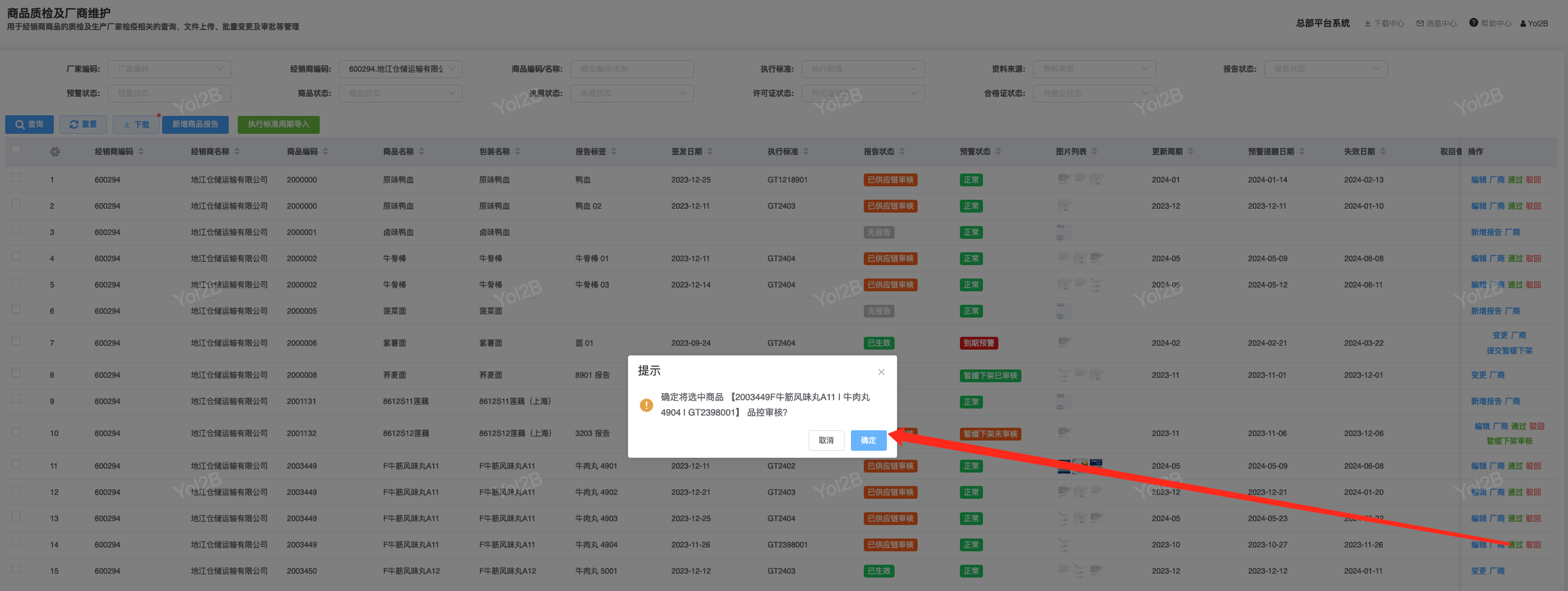Click the 确定 button in dialog
Image resolution: width=1568 pixels, height=591 pixels.
click(x=868, y=441)
